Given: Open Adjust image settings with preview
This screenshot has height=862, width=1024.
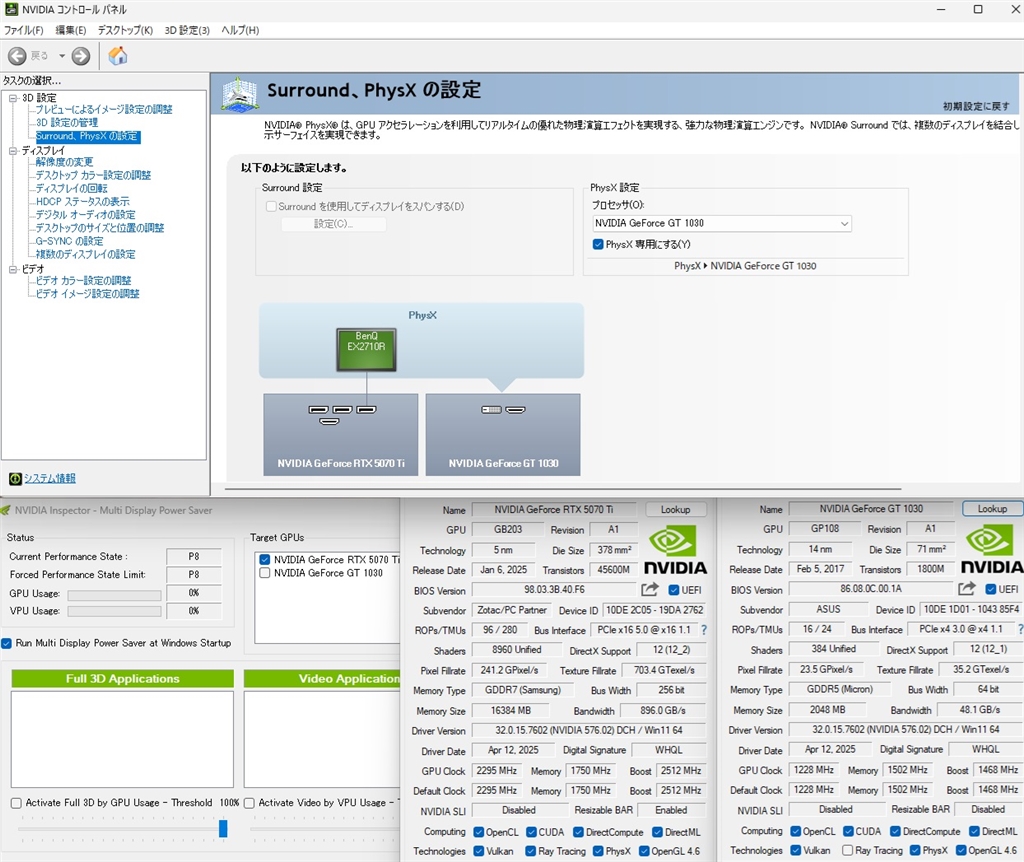Looking at the screenshot, I should pyautogui.click(x=104, y=110).
